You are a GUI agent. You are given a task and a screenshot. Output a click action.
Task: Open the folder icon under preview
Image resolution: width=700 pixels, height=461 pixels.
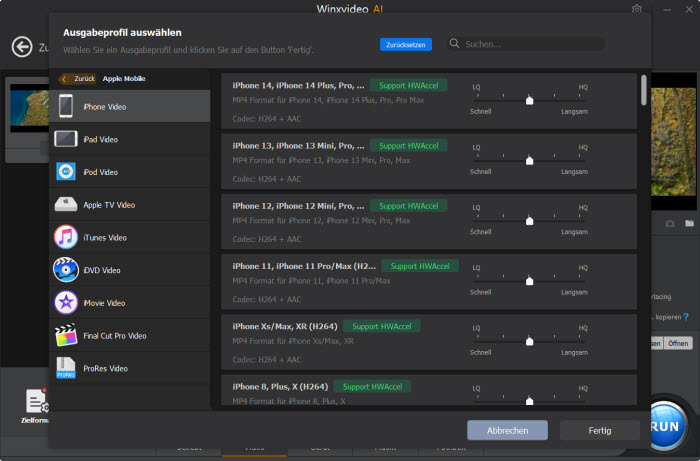click(690, 223)
